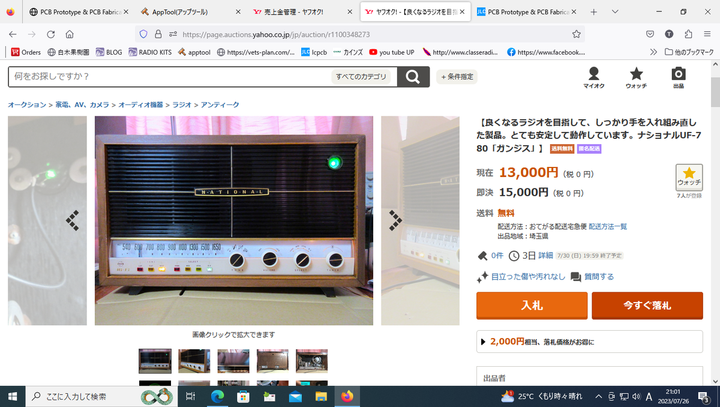Click the 出品 camera icon
This screenshot has width=720, height=407.
(x=678, y=77)
